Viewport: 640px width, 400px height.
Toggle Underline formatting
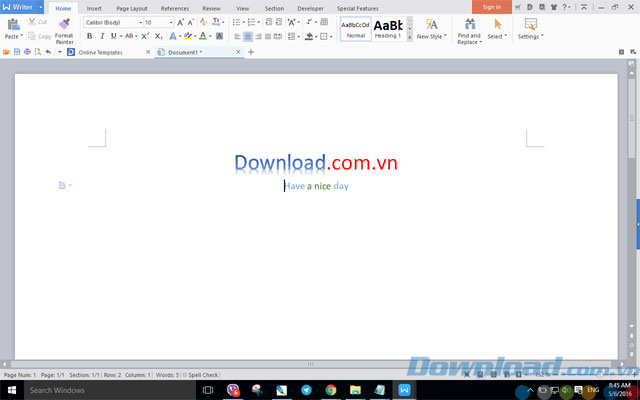113,36
